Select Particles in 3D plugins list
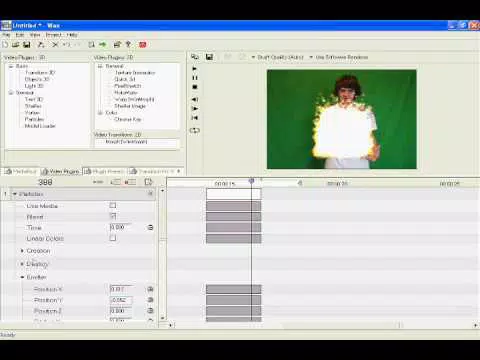480x360 pixels. coord(34,119)
